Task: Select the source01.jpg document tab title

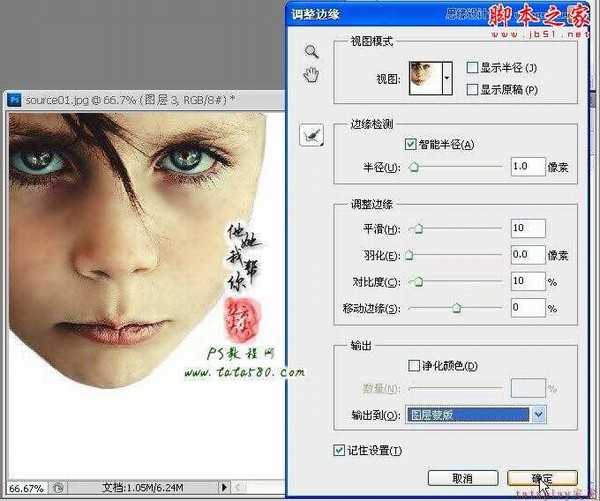Action: (x=130, y=100)
